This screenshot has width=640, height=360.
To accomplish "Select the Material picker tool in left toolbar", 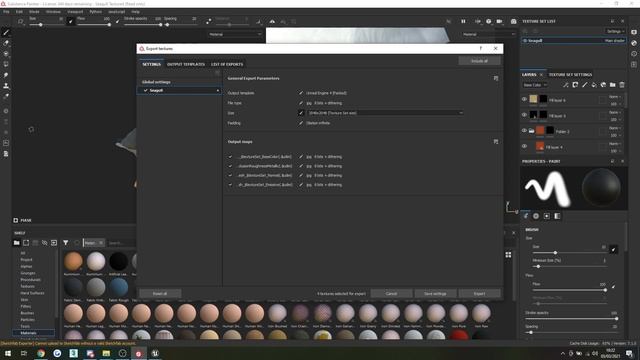I will point(6,96).
